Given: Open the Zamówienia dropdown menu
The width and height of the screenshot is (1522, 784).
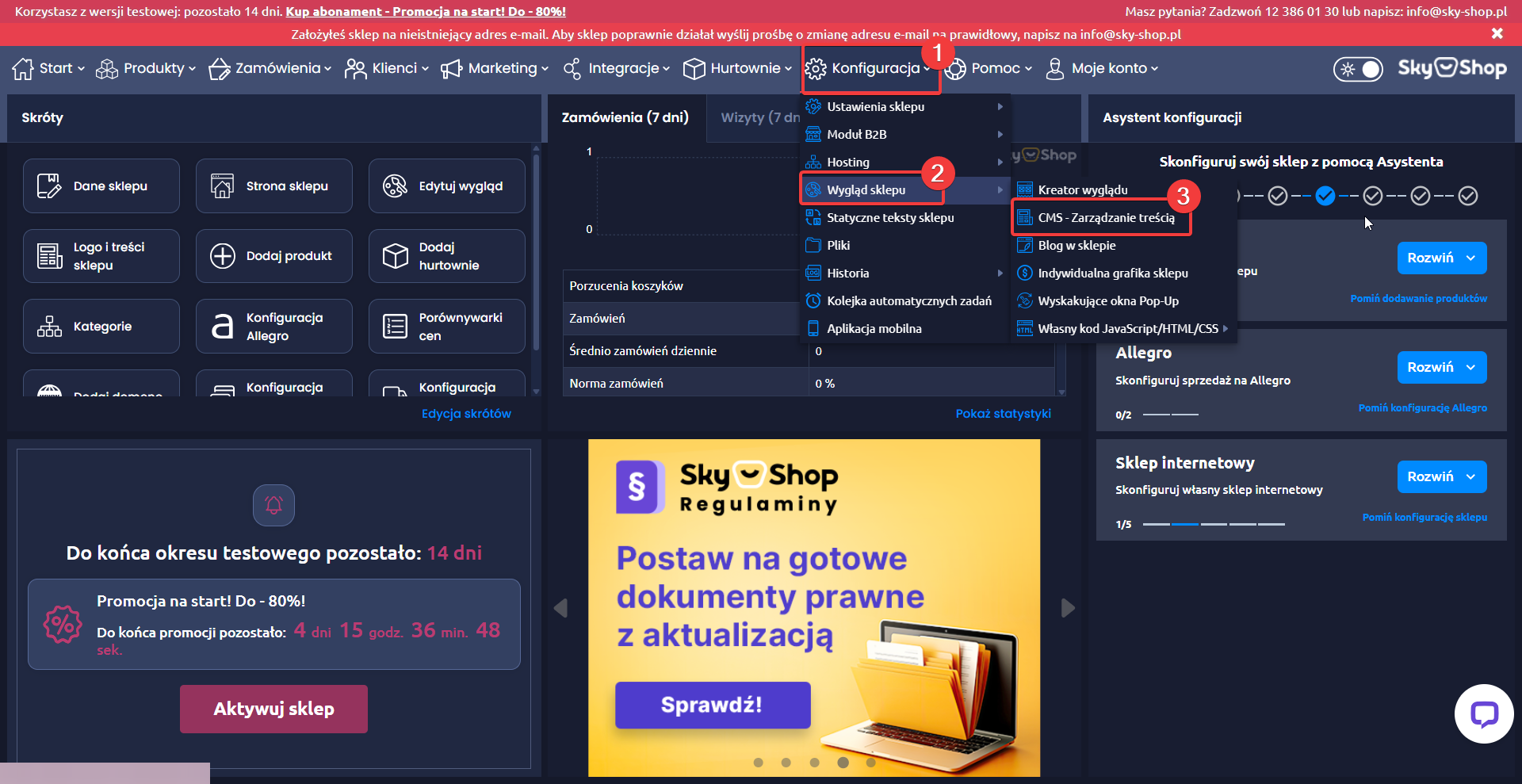Looking at the screenshot, I should (x=270, y=68).
